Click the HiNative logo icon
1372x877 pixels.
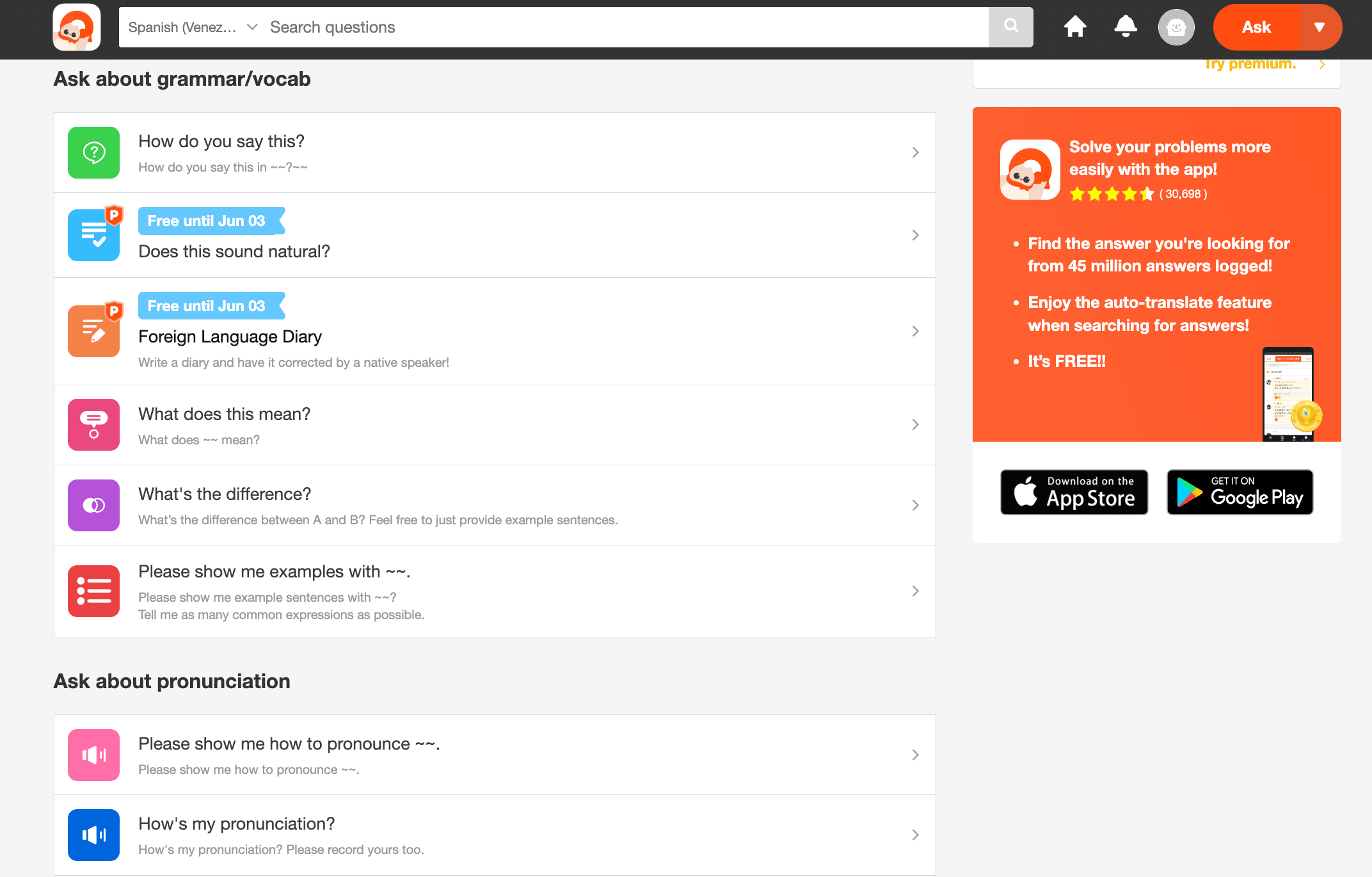77,27
